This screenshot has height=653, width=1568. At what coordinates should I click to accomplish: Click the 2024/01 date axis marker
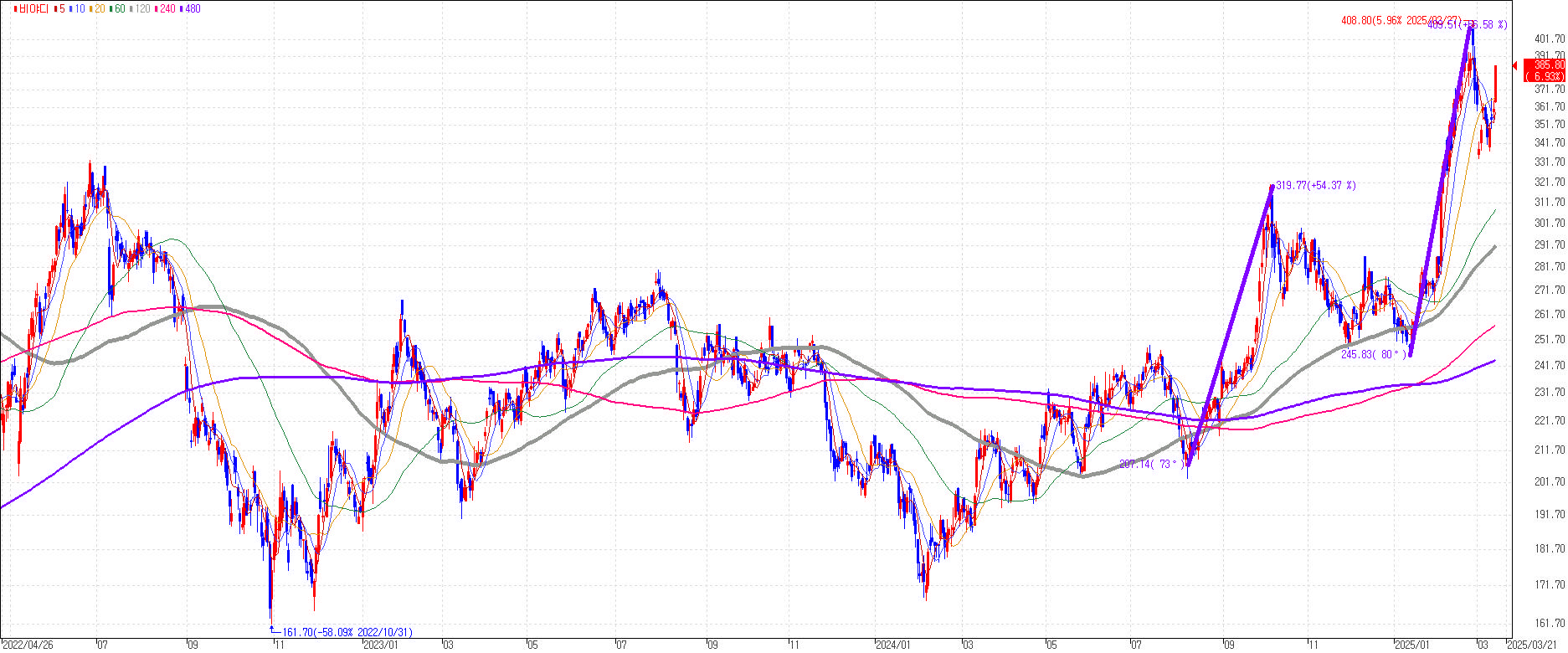tap(892, 645)
